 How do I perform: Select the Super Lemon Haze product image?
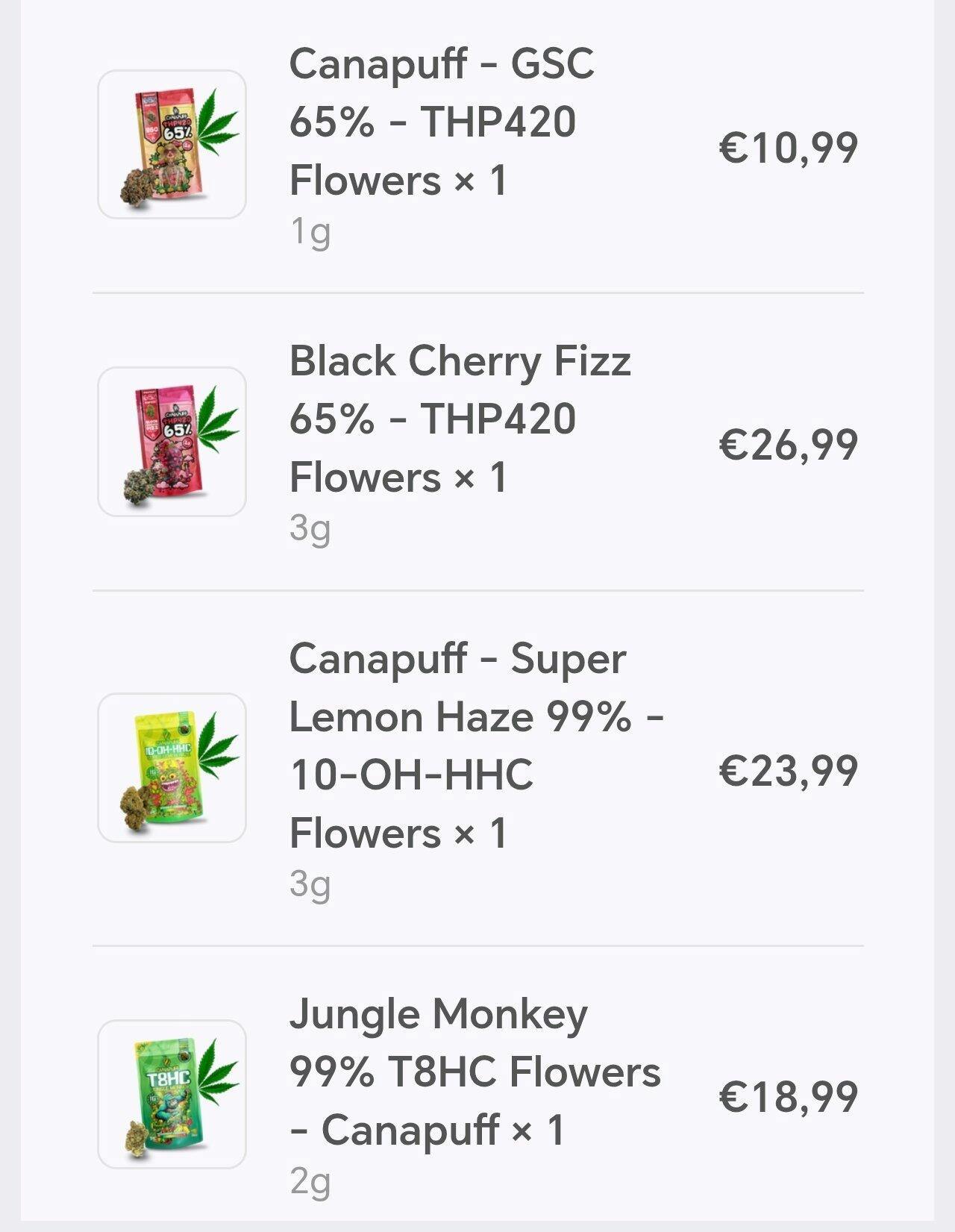coord(172,768)
